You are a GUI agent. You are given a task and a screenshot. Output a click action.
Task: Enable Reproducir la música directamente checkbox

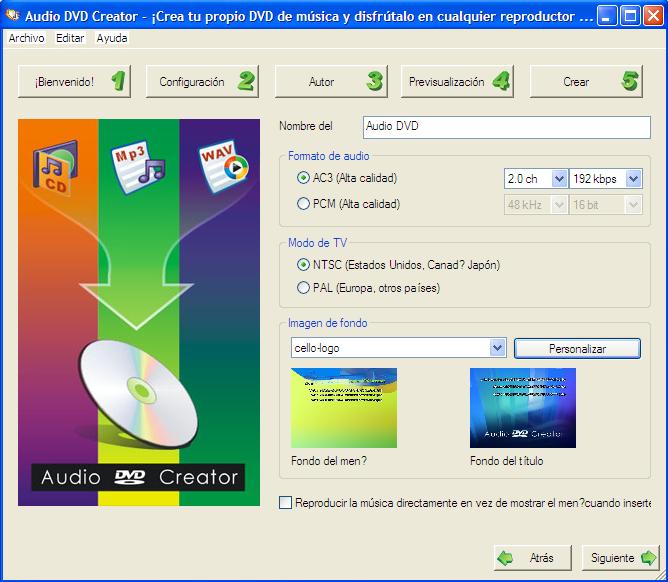[x=285, y=503]
